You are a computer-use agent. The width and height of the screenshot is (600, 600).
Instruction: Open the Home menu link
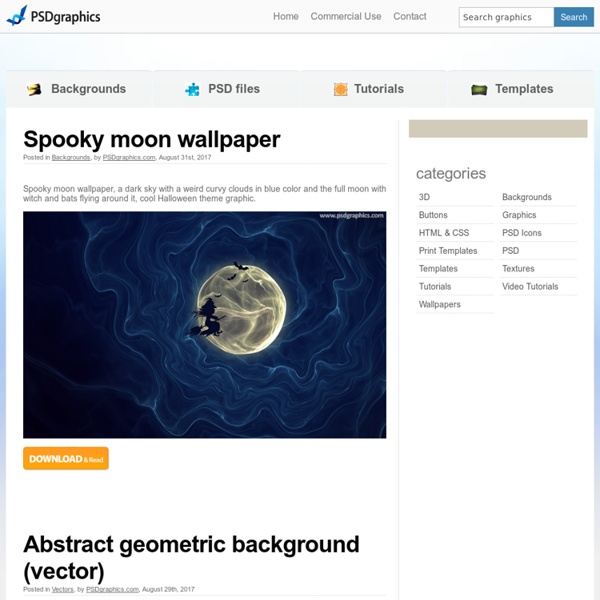click(x=286, y=16)
